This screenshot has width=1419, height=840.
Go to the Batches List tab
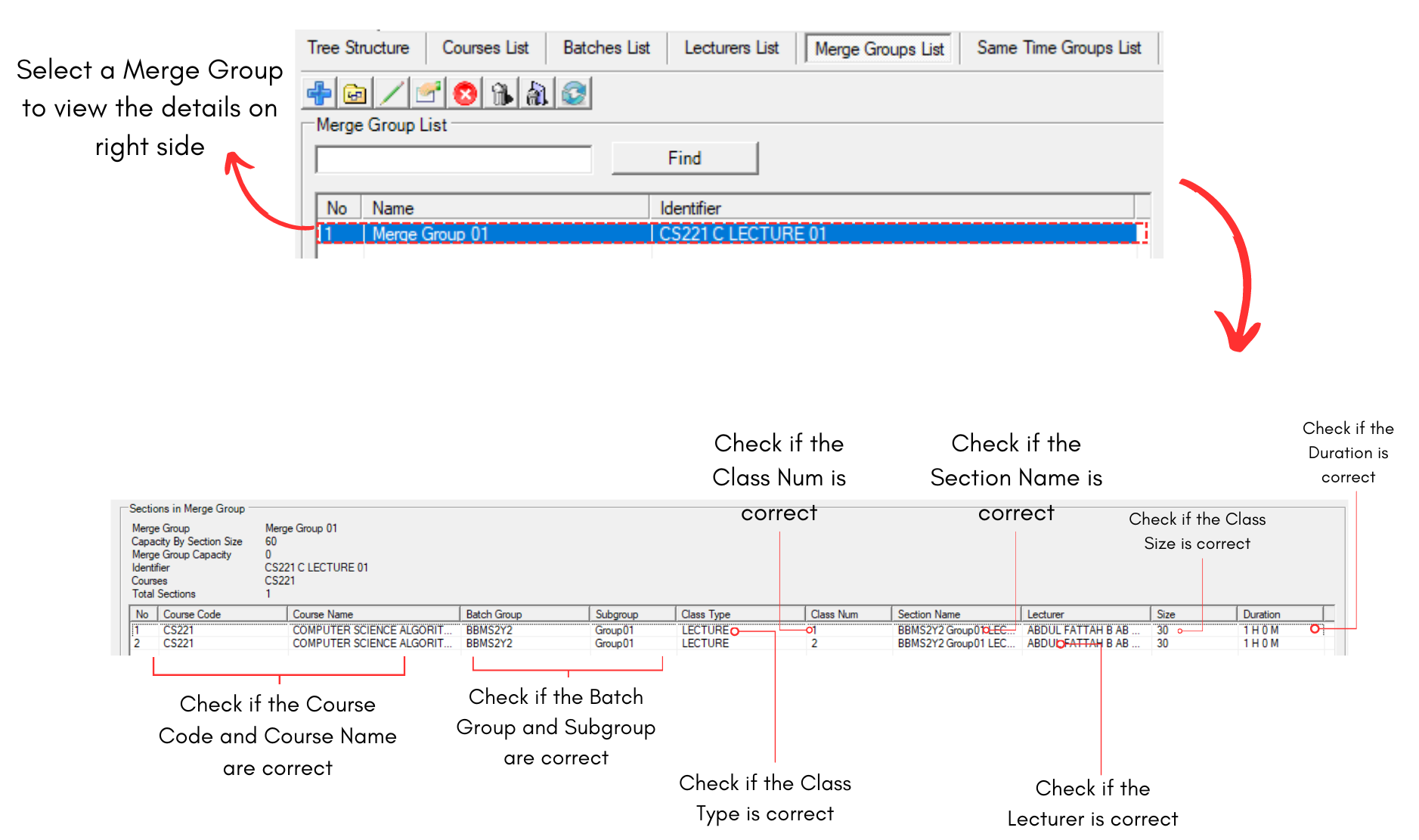[x=606, y=48]
